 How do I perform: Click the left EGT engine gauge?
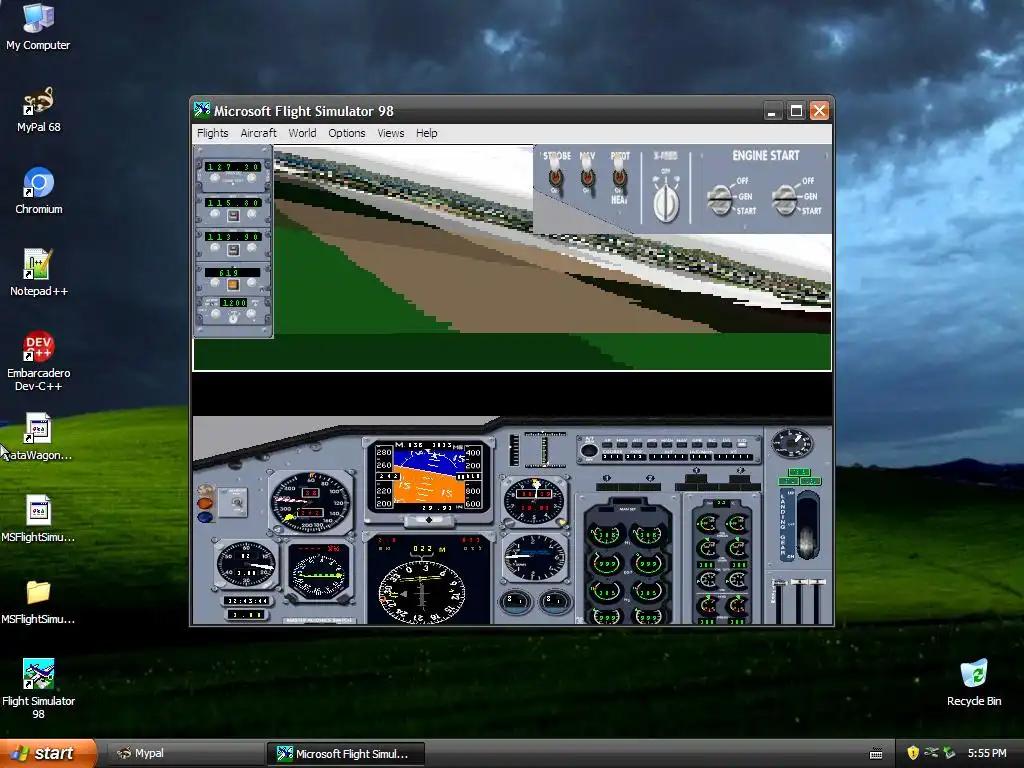[x=605, y=563]
